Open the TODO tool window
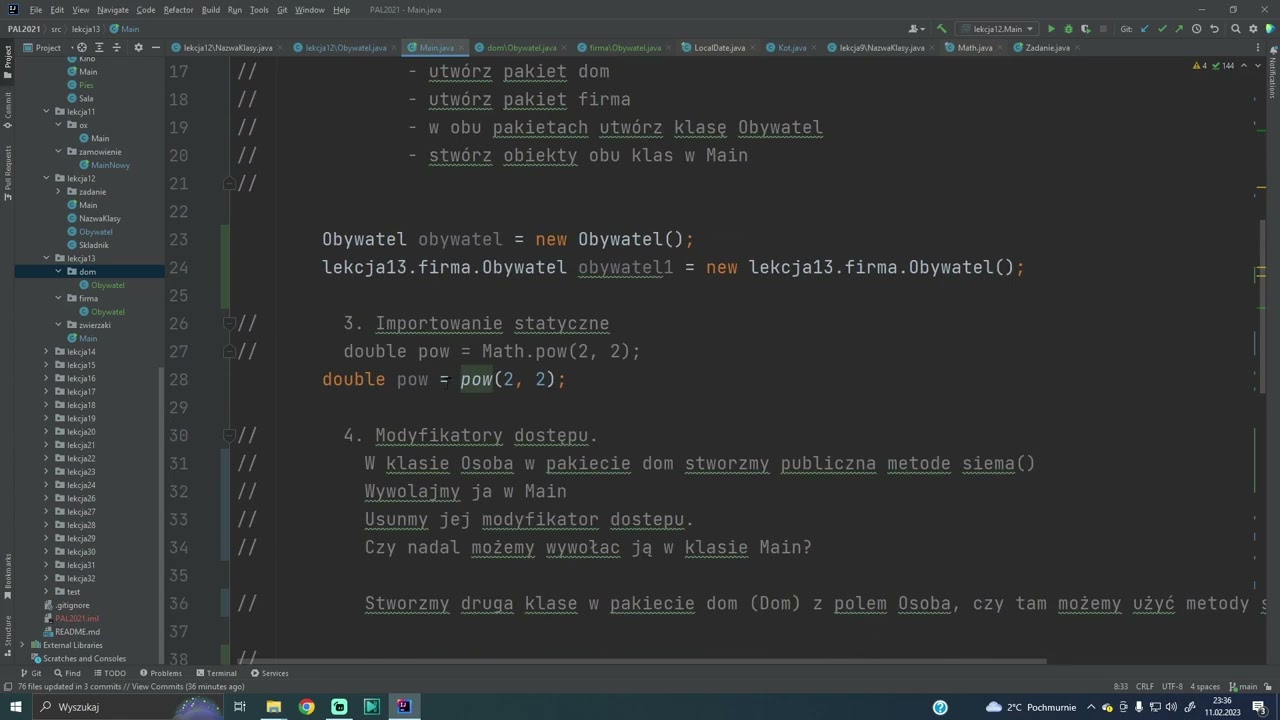Screen dimensions: 1280x720 tap(109, 673)
